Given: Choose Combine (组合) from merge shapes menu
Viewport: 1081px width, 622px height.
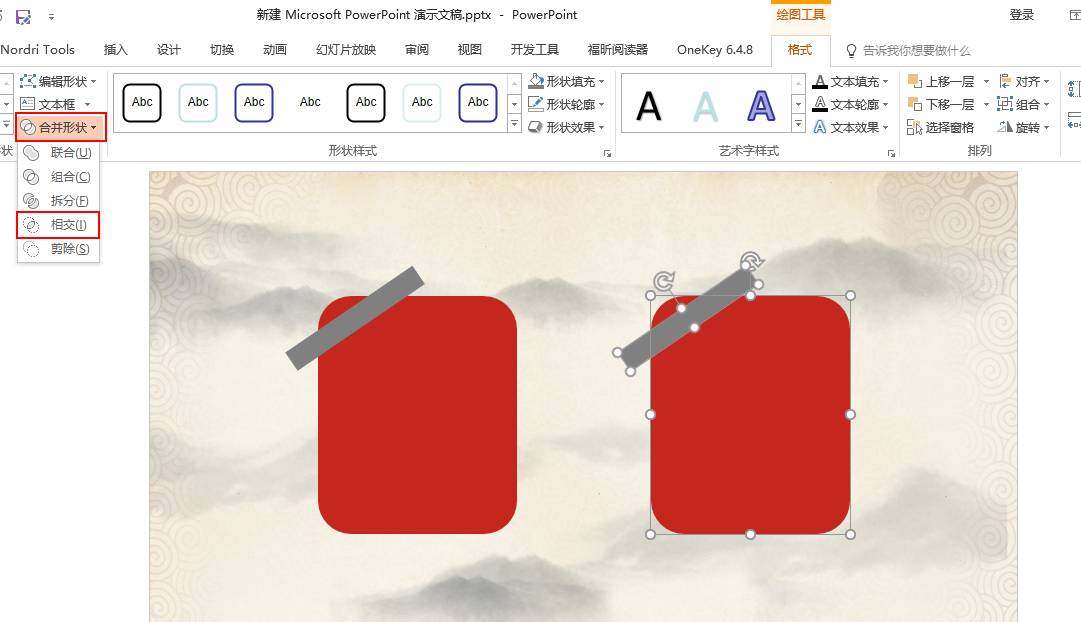Looking at the screenshot, I should (59, 177).
